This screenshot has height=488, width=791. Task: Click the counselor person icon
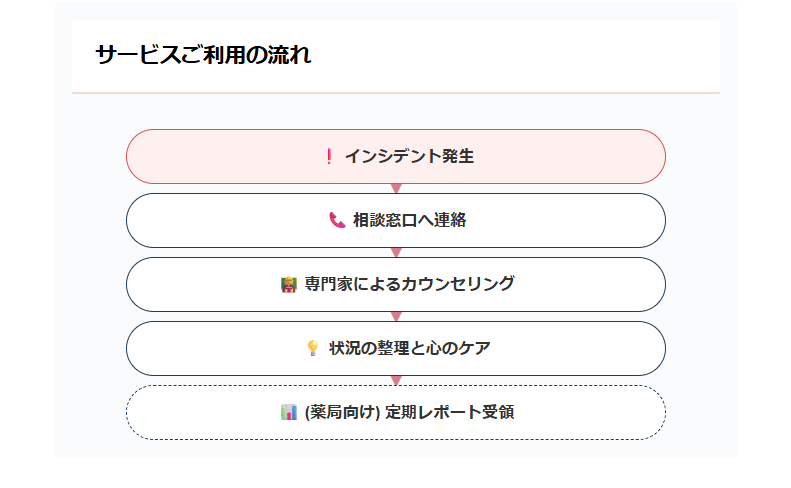tap(289, 284)
